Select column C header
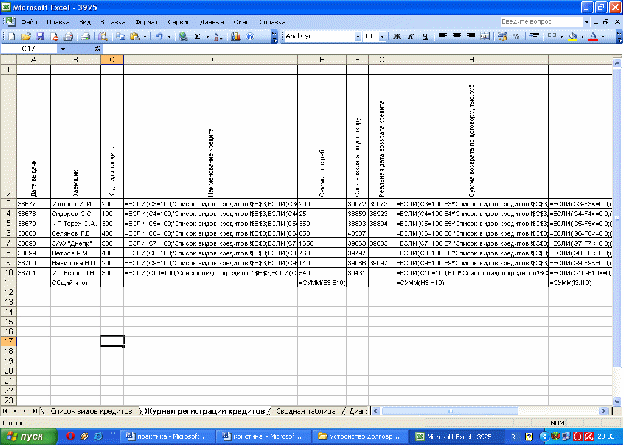This screenshot has height=446, width=624. [112, 60]
